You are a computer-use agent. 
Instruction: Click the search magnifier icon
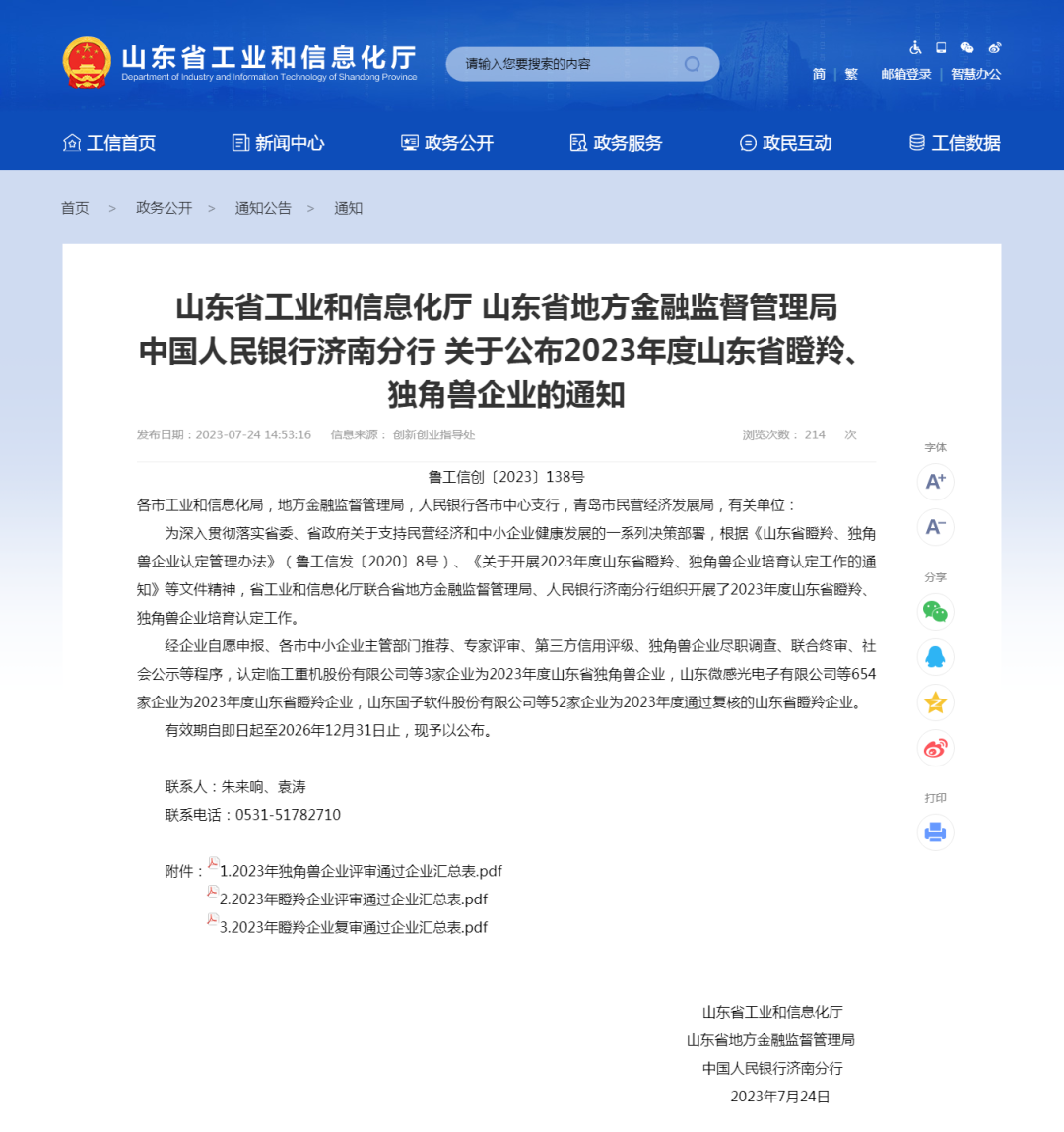coord(692,64)
